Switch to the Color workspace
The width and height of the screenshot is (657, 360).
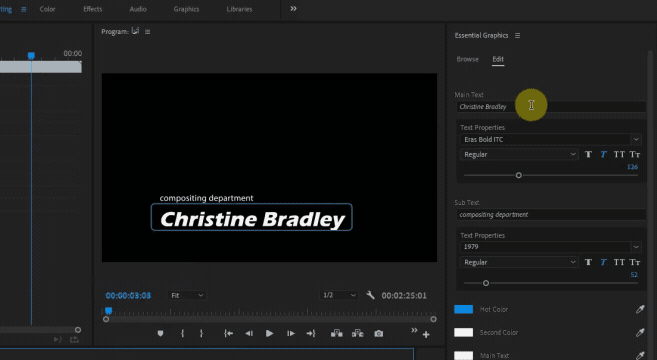[47, 9]
